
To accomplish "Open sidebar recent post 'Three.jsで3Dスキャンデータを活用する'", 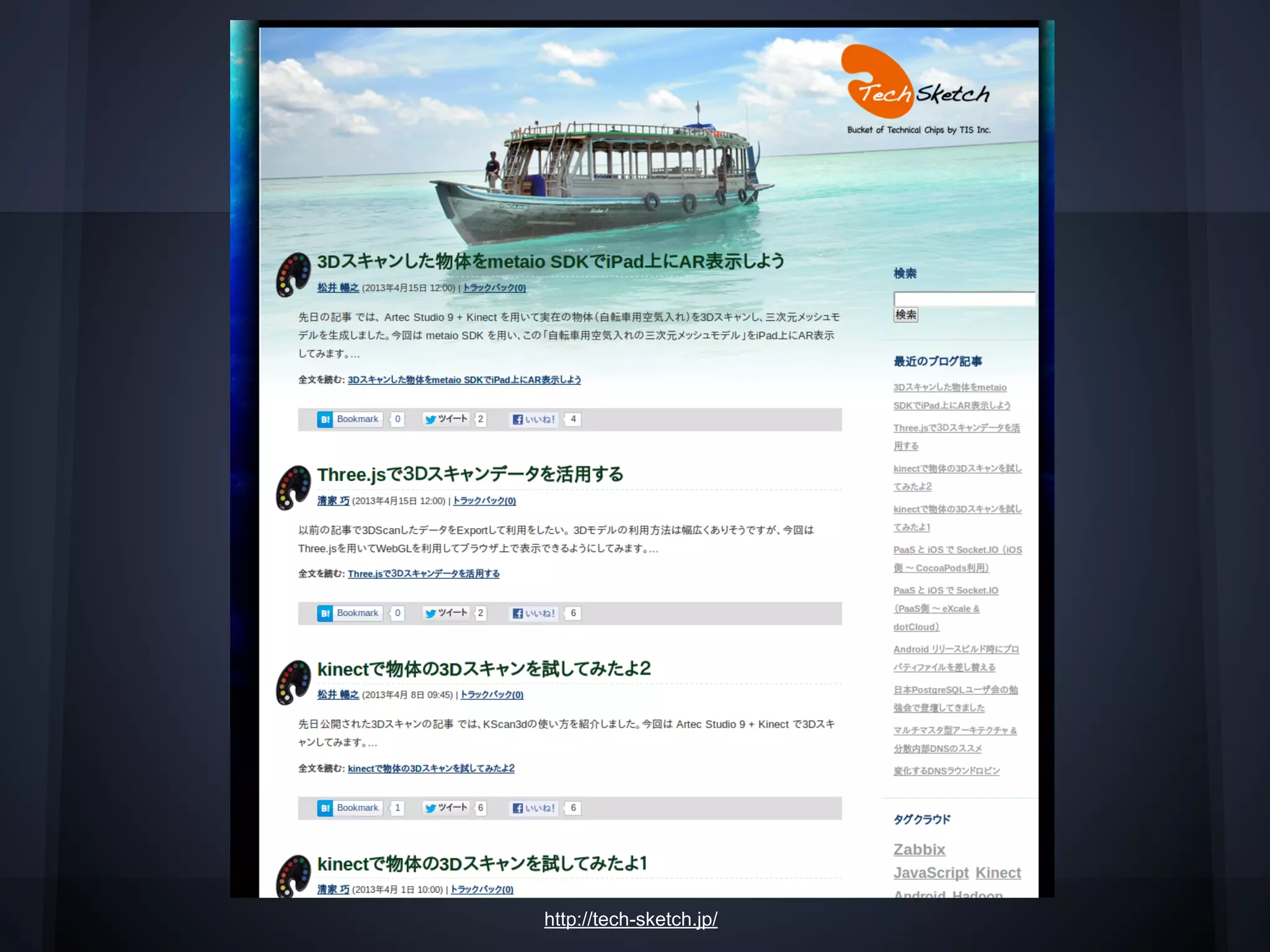I will (956, 437).
